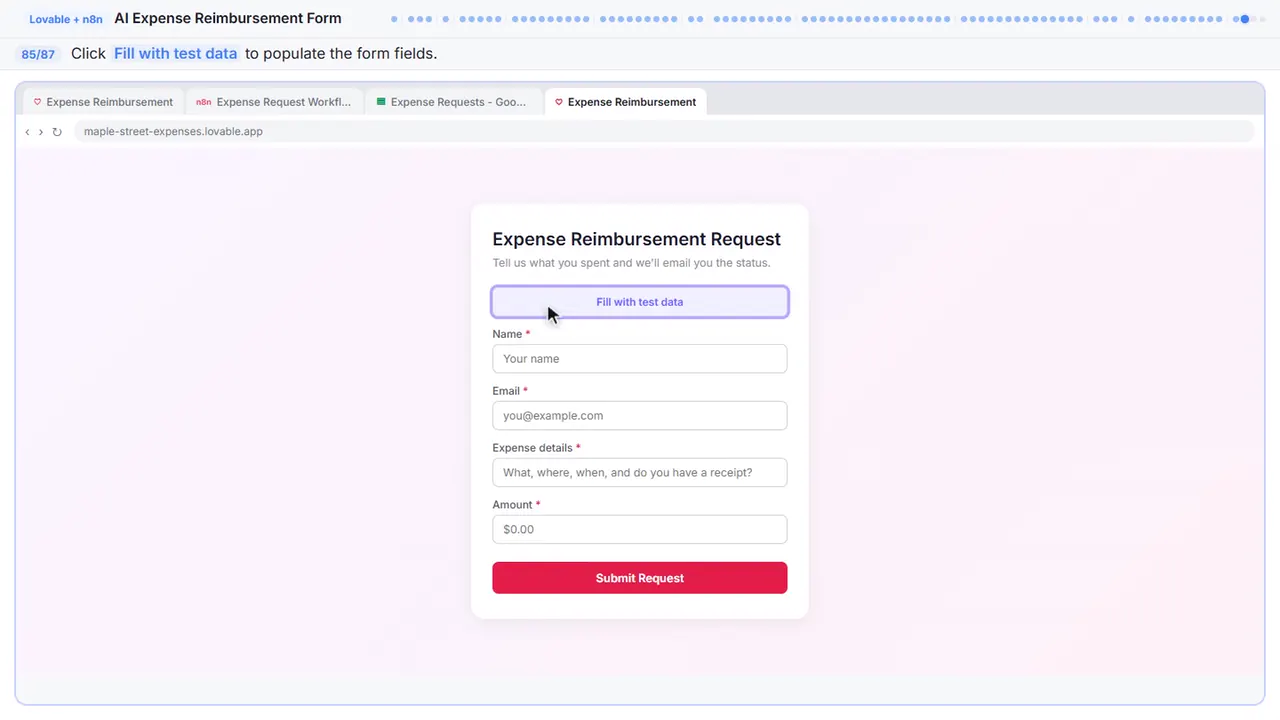Click the AI Expense Reimbursement Form title
This screenshot has width=1280, height=720.
point(228,18)
